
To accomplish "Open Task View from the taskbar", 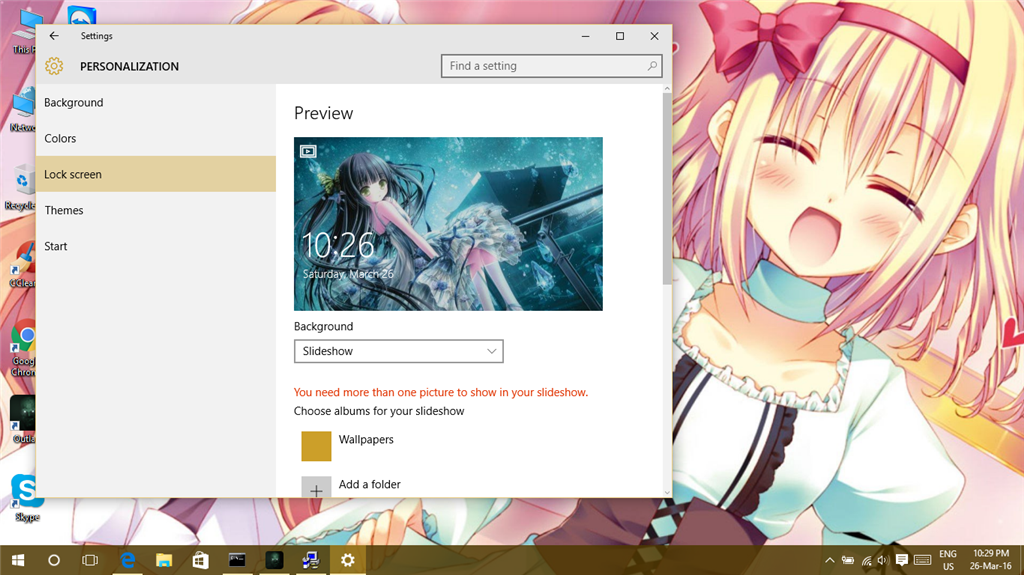I will tap(90, 560).
